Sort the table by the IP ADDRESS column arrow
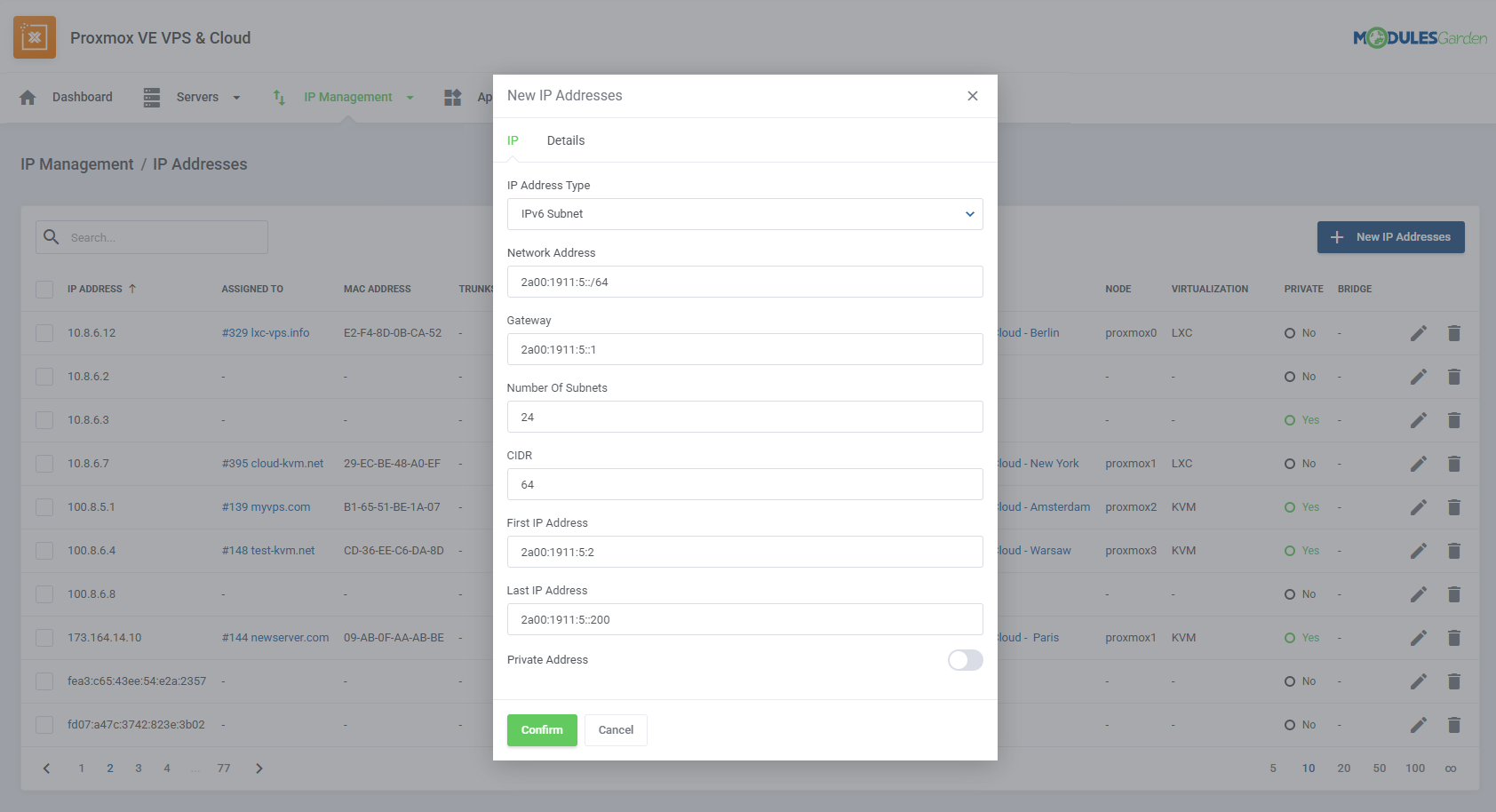The height and width of the screenshot is (812, 1496). (131, 289)
